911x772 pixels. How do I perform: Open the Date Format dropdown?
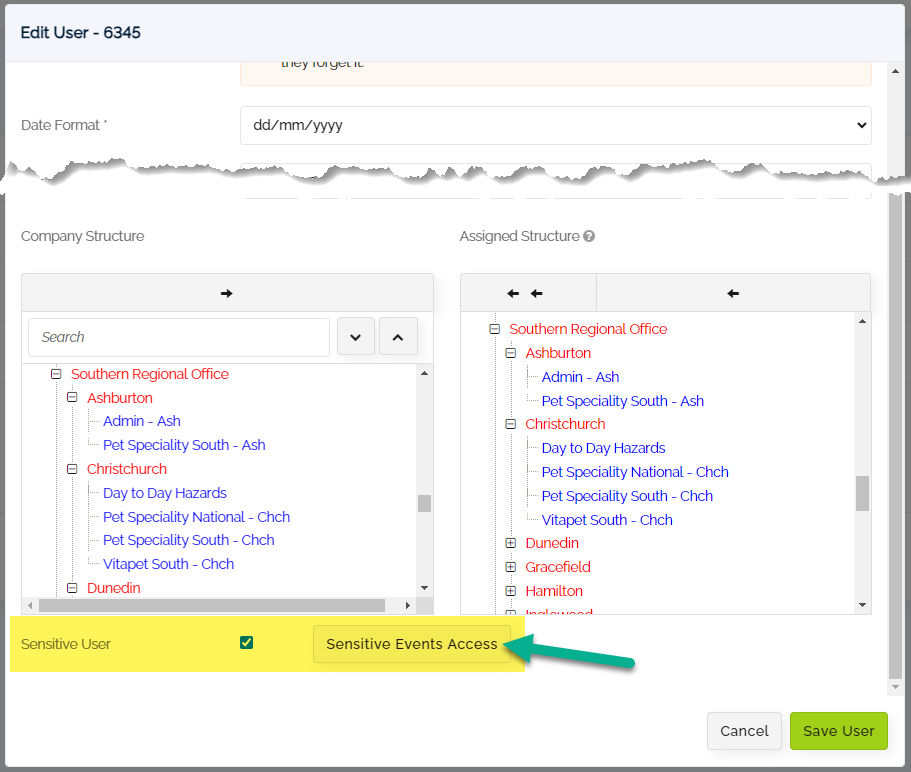(x=555, y=125)
